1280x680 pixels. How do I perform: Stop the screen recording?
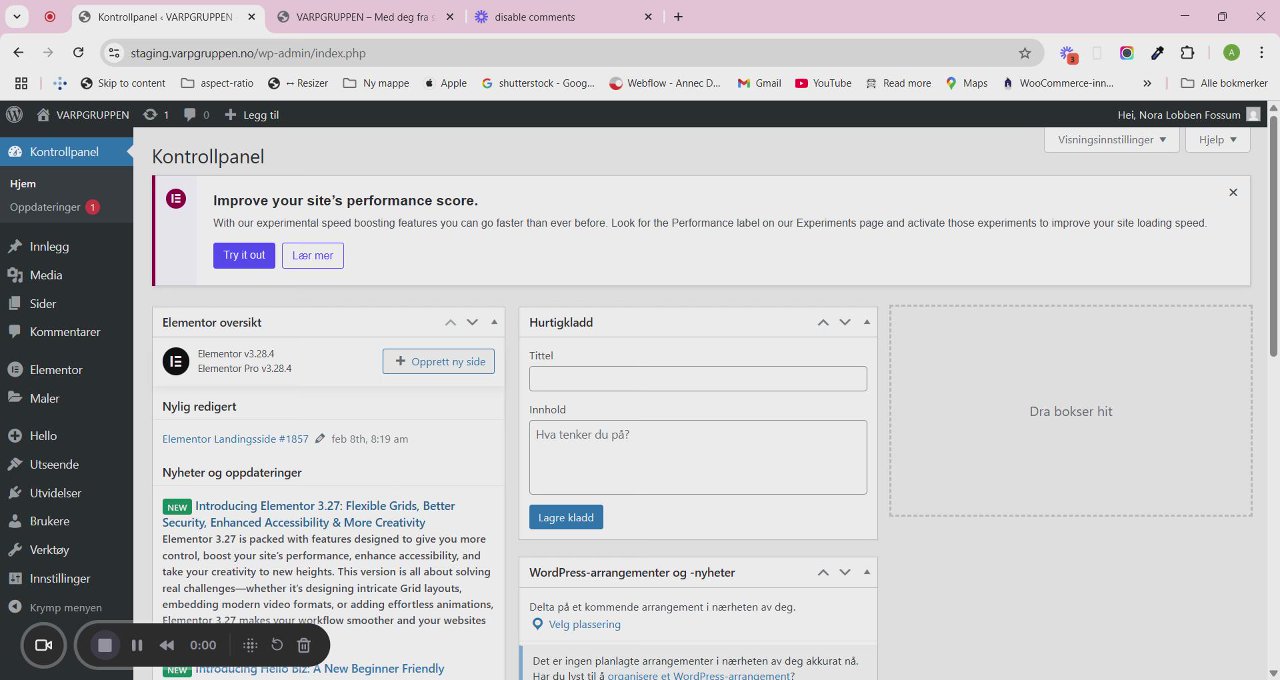click(105, 645)
